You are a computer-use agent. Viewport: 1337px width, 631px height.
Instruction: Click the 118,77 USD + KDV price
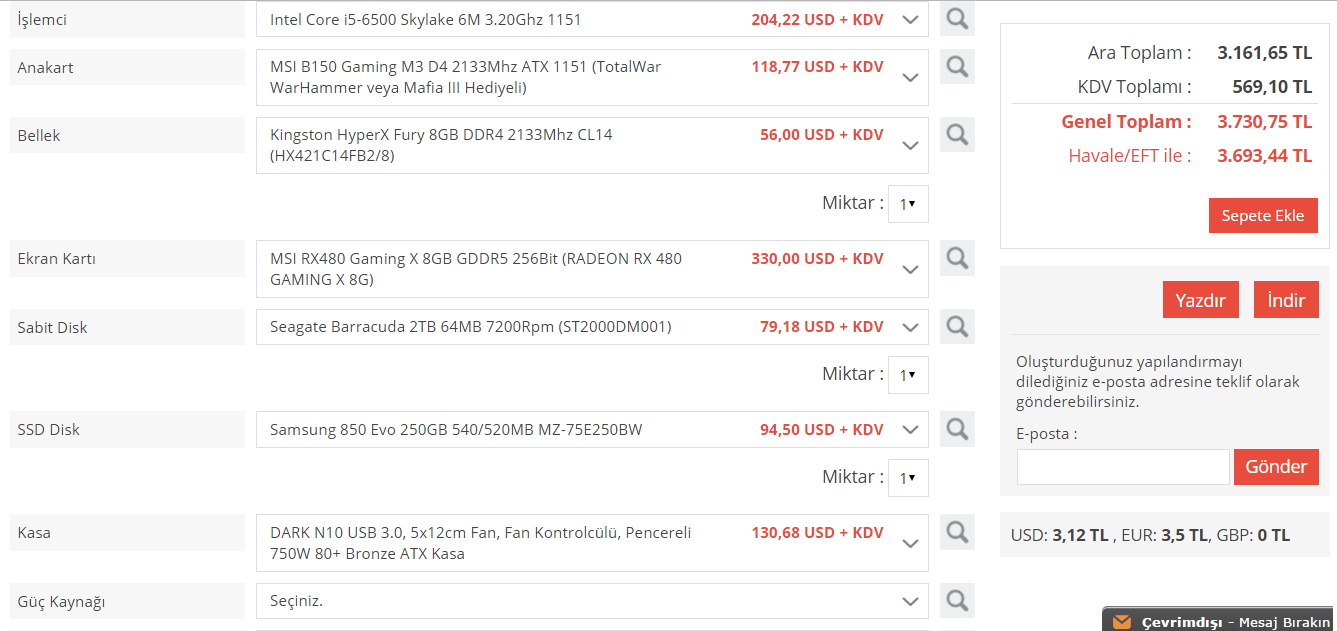click(817, 67)
